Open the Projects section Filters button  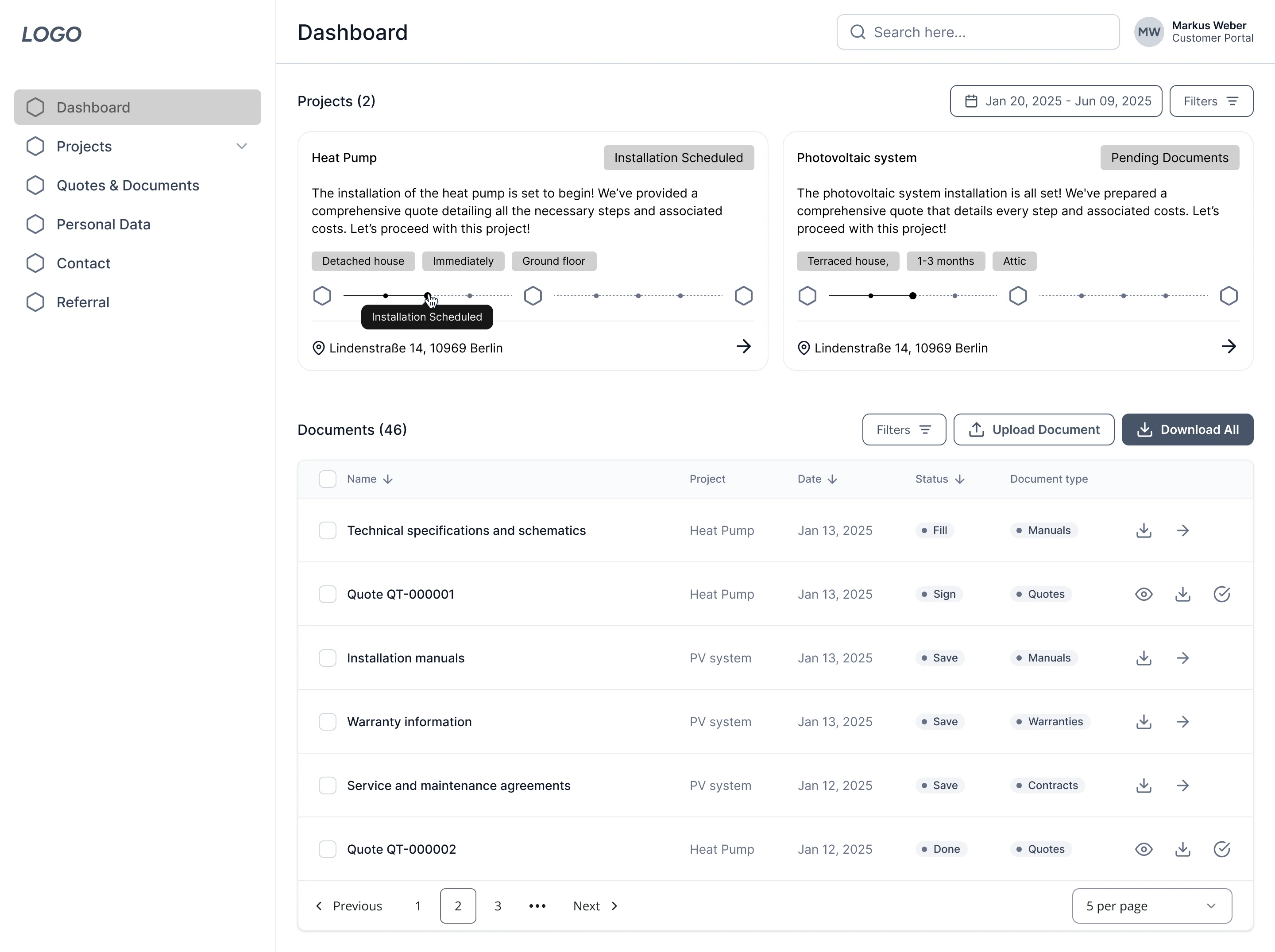(x=1211, y=101)
